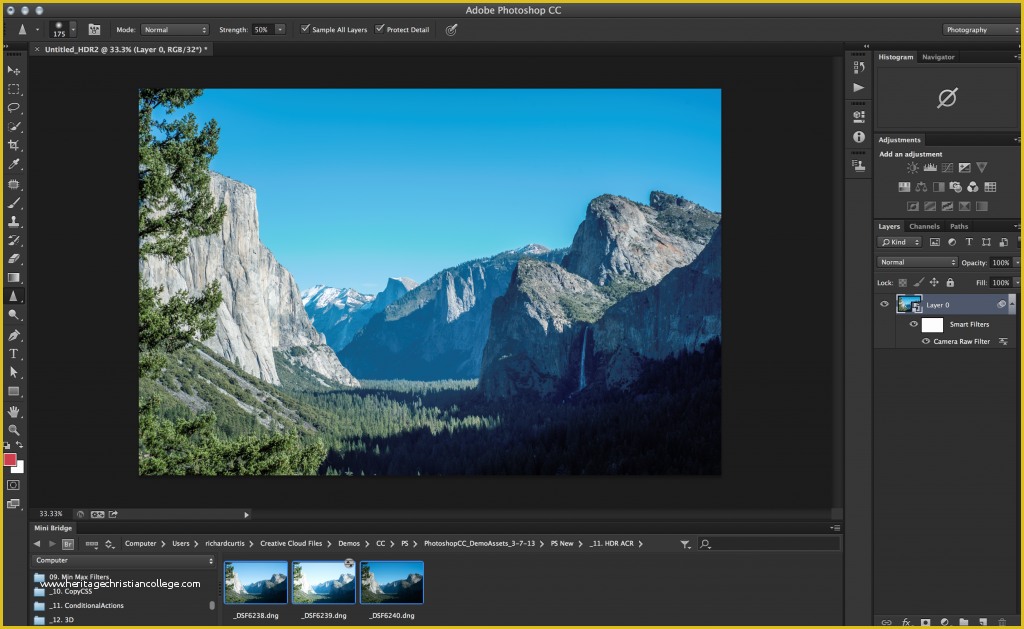Set the red foreground color swatch
1024x629 pixels.
pos(10,460)
